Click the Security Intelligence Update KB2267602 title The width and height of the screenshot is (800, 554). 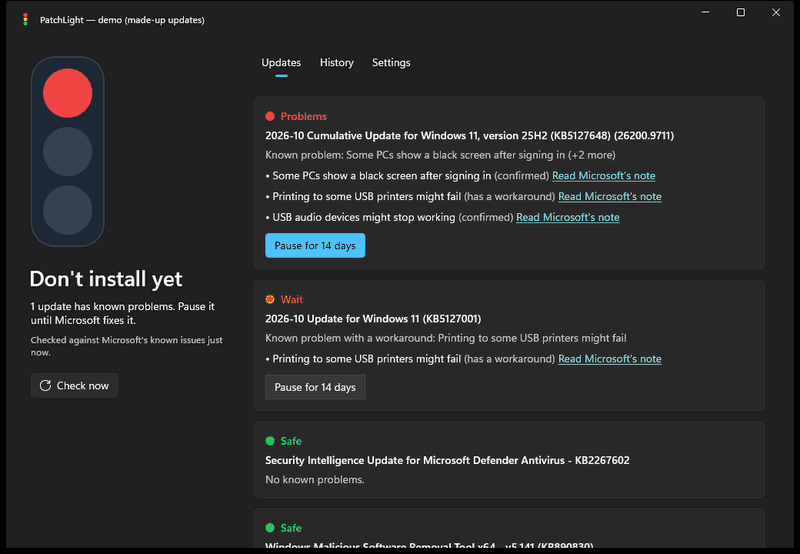coord(447,460)
